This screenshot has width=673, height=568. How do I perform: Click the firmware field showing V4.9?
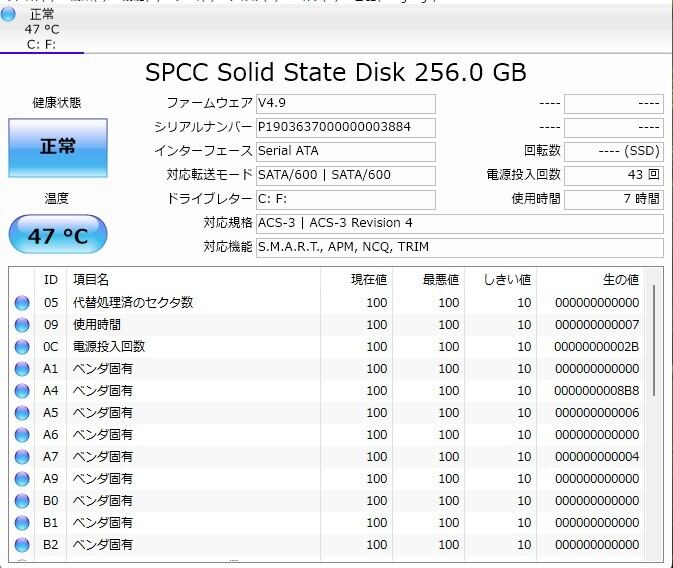point(345,104)
